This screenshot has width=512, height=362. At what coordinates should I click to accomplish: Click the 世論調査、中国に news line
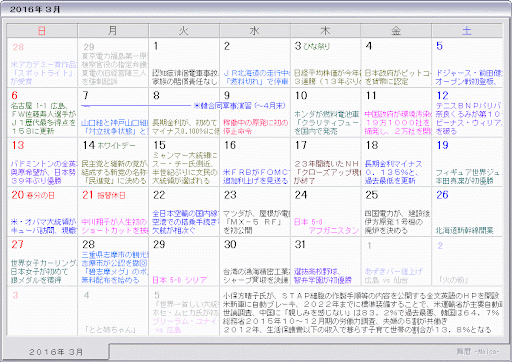point(361,313)
